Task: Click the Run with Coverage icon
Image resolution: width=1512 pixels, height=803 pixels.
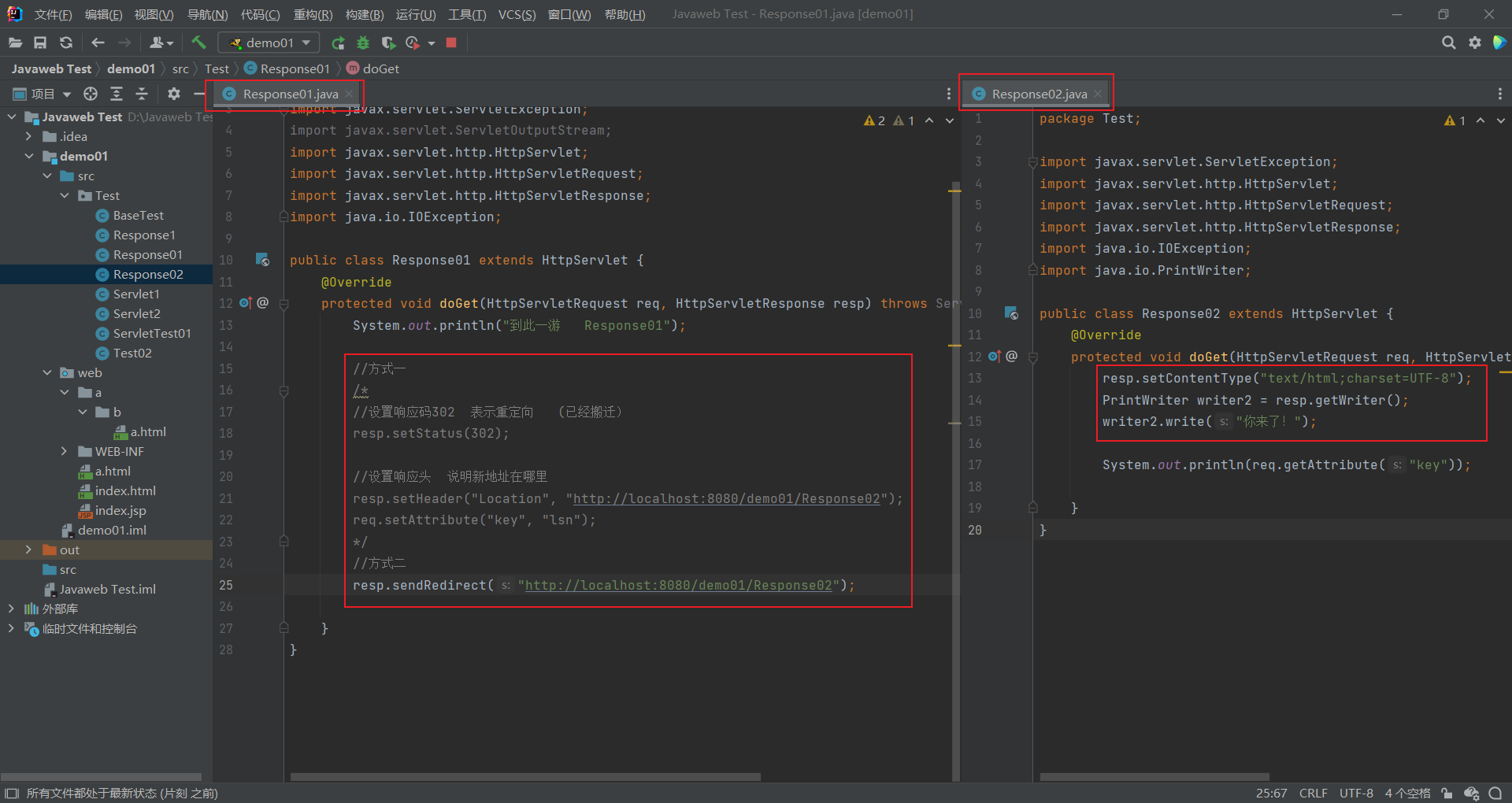Action: [x=387, y=43]
